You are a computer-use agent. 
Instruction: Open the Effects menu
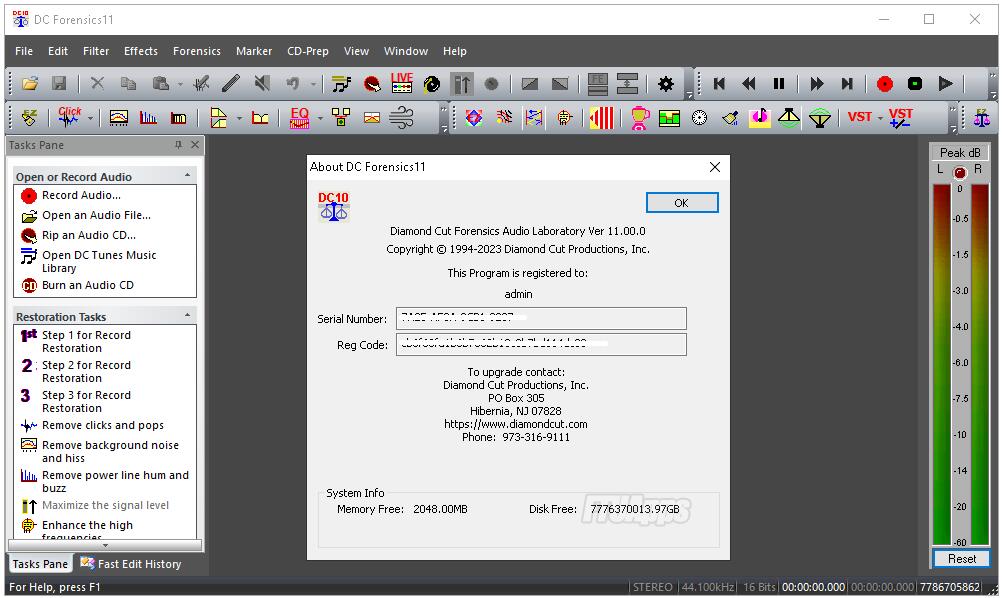tap(141, 51)
